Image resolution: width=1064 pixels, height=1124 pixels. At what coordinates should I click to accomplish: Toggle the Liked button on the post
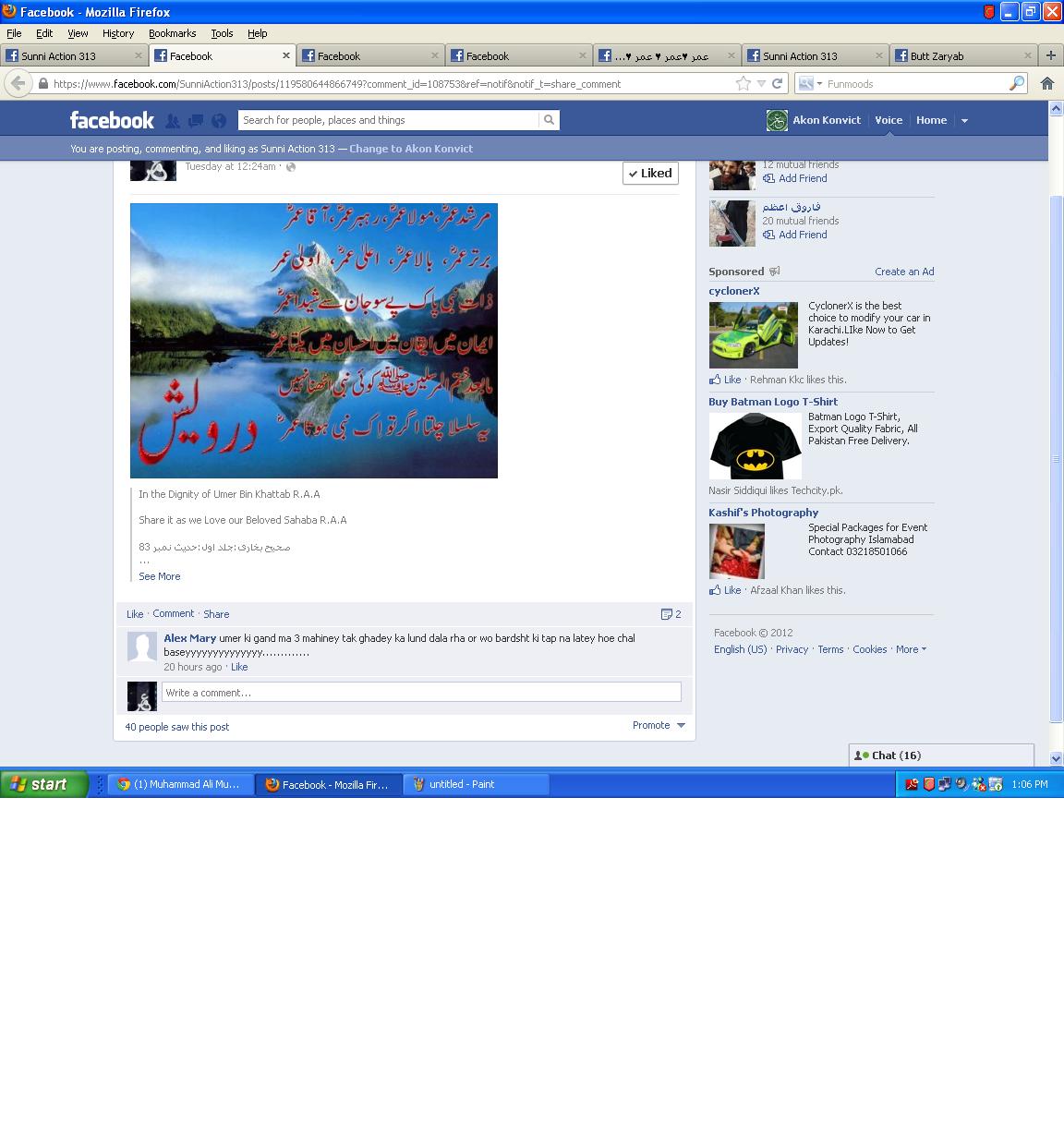(x=650, y=174)
